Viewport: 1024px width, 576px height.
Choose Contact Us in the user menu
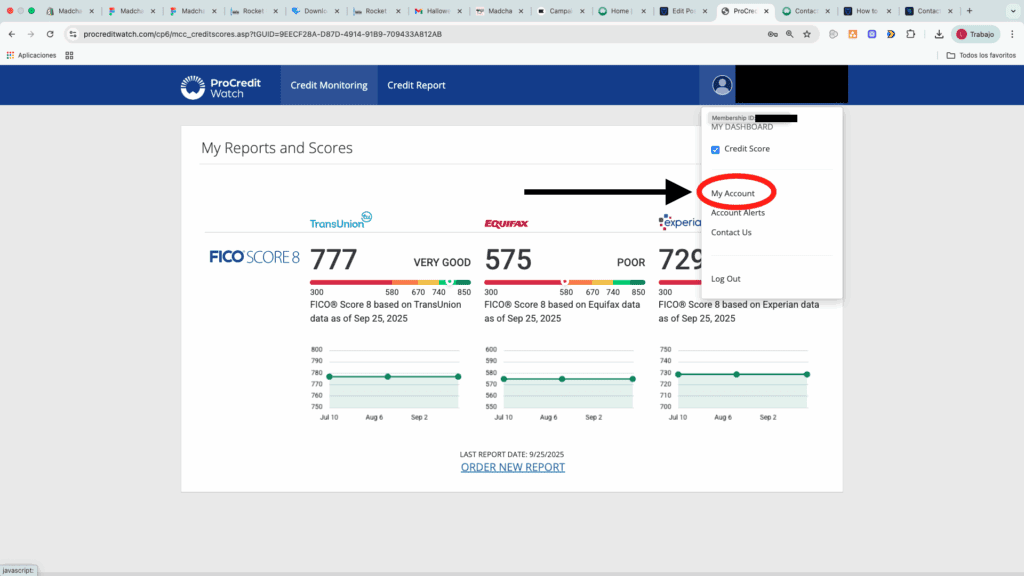click(731, 233)
